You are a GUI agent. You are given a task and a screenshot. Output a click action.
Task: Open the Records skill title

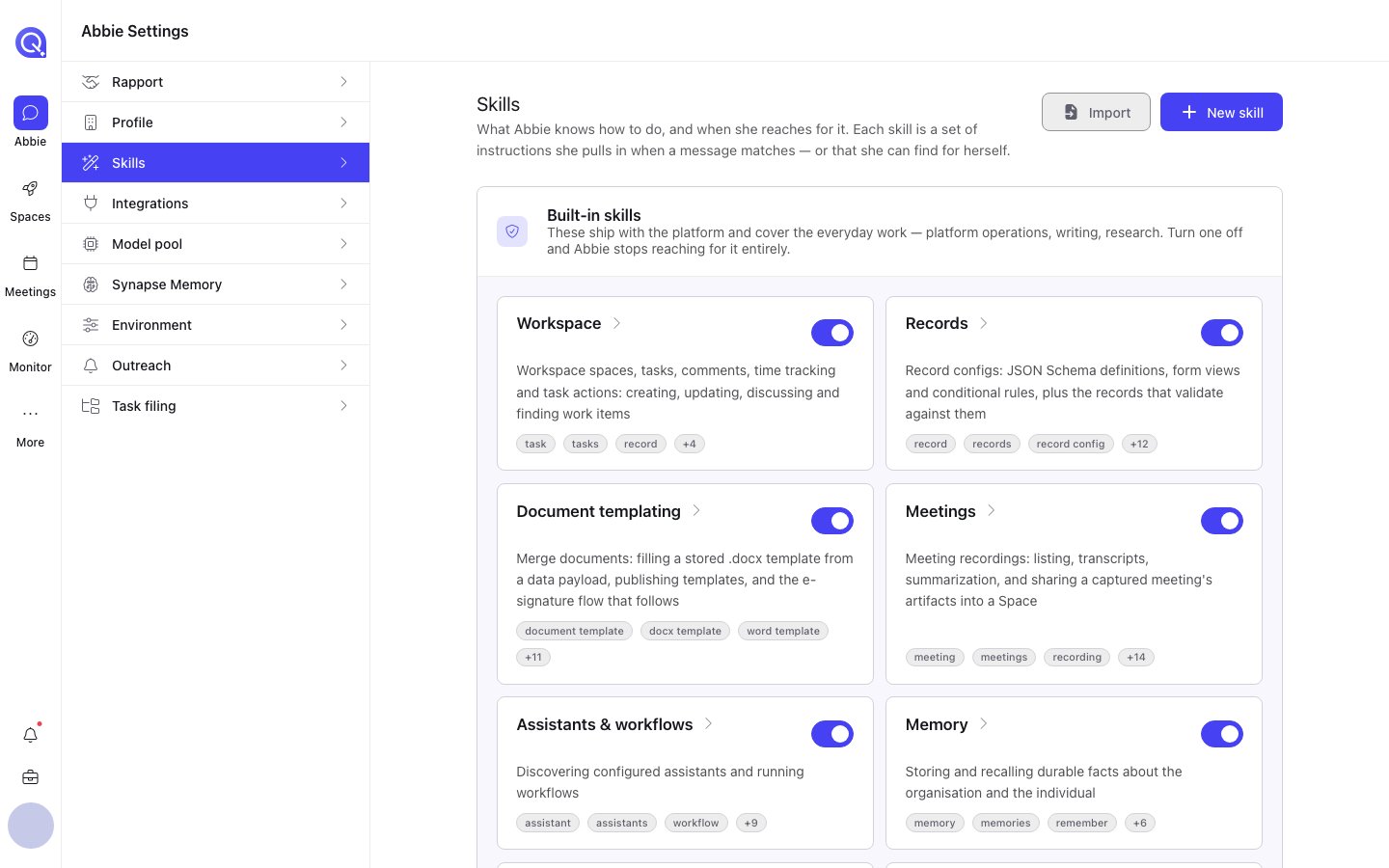pos(937,323)
